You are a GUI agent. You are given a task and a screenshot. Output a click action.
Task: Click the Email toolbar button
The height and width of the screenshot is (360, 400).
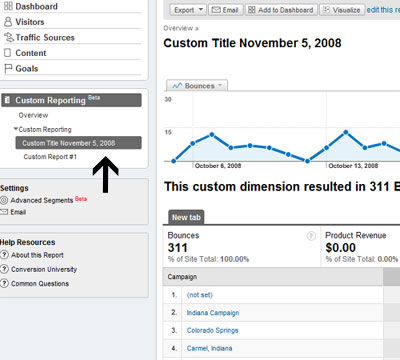[226, 10]
